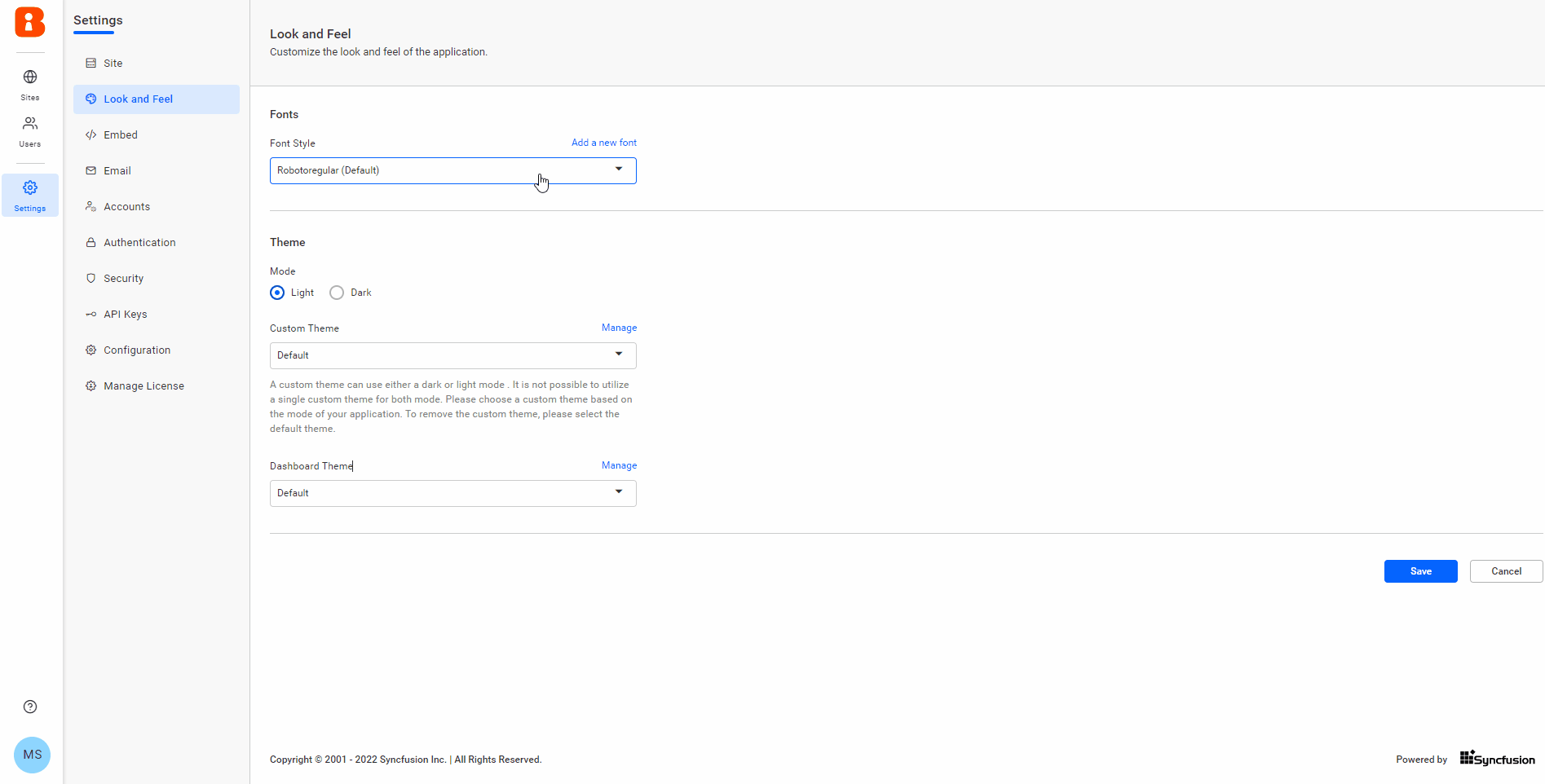This screenshot has height=784, width=1545.
Task: Open the Authentication settings menu item
Action: point(139,243)
